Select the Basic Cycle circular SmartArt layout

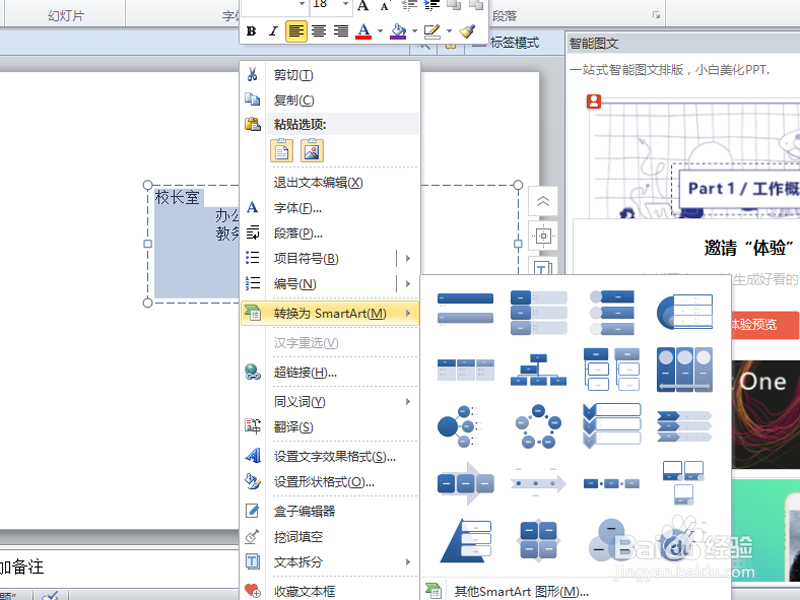pyautogui.click(x=539, y=427)
